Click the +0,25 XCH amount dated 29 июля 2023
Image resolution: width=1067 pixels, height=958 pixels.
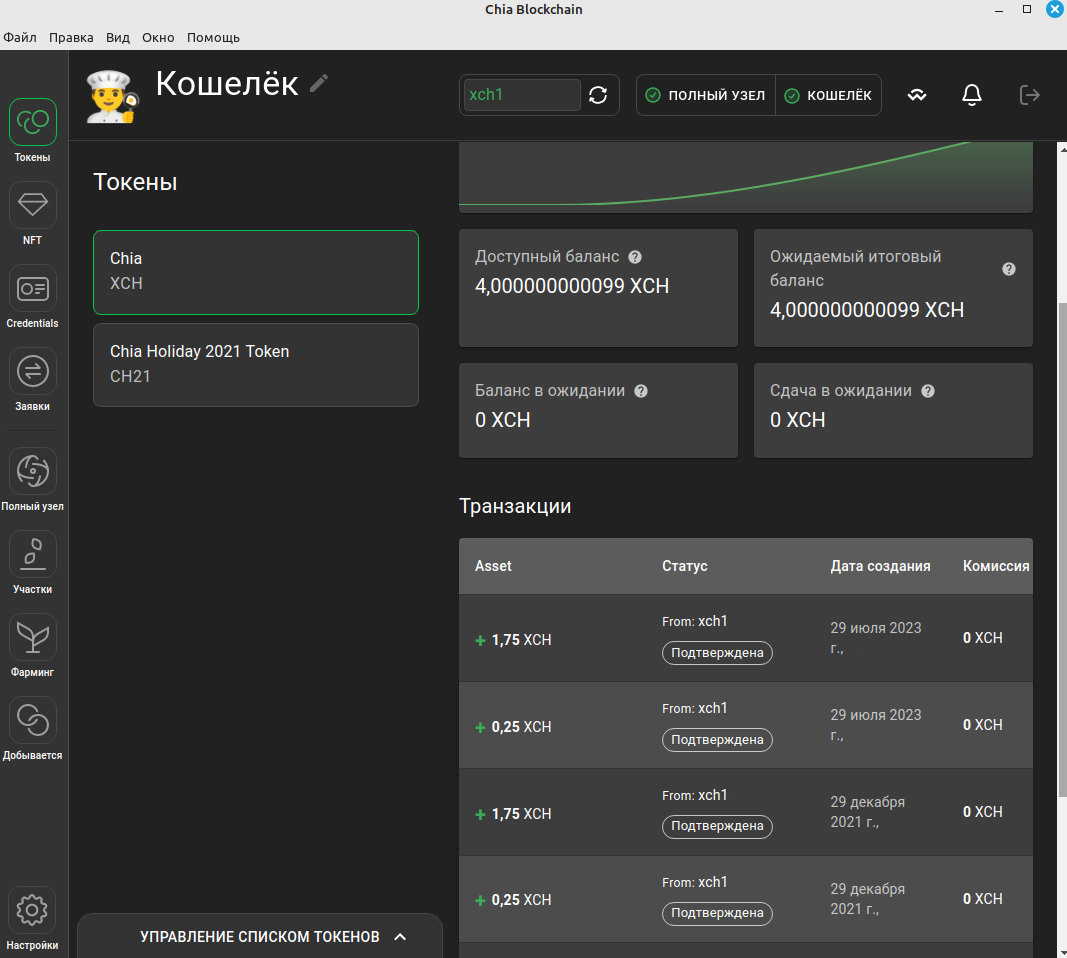513,727
